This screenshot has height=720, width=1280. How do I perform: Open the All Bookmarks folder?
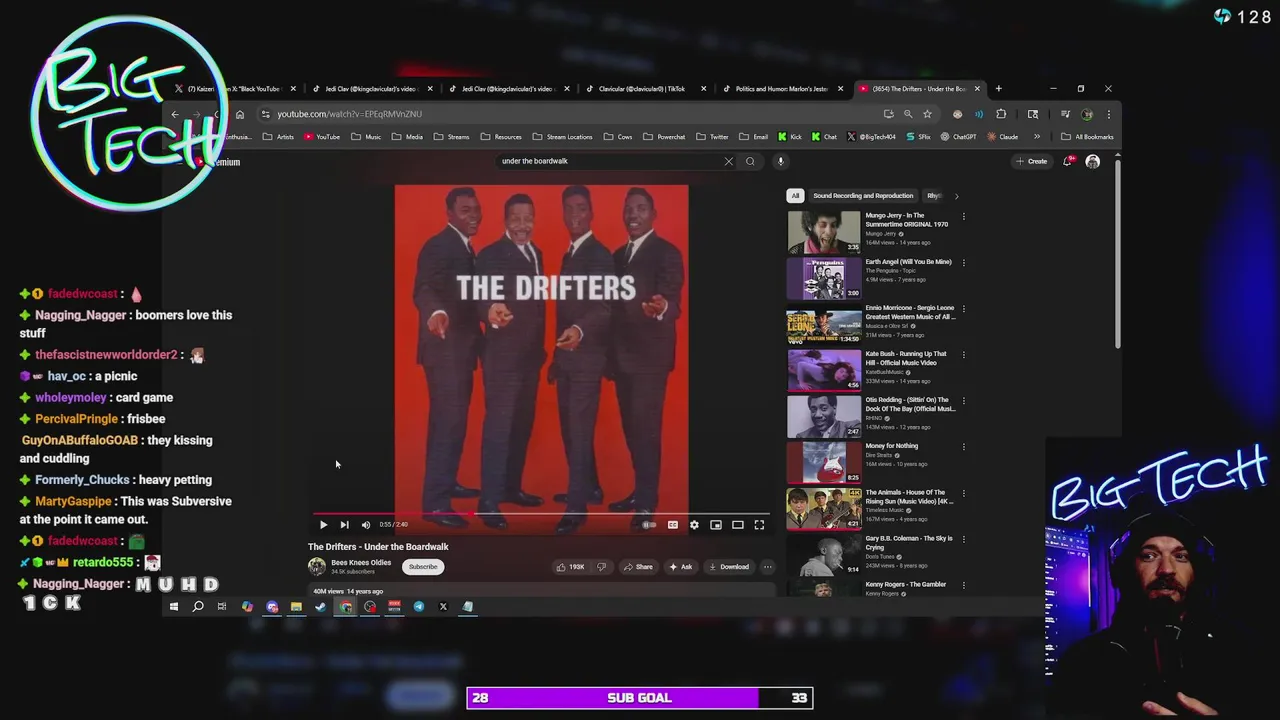pyautogui.click(x=1087, y=137)
